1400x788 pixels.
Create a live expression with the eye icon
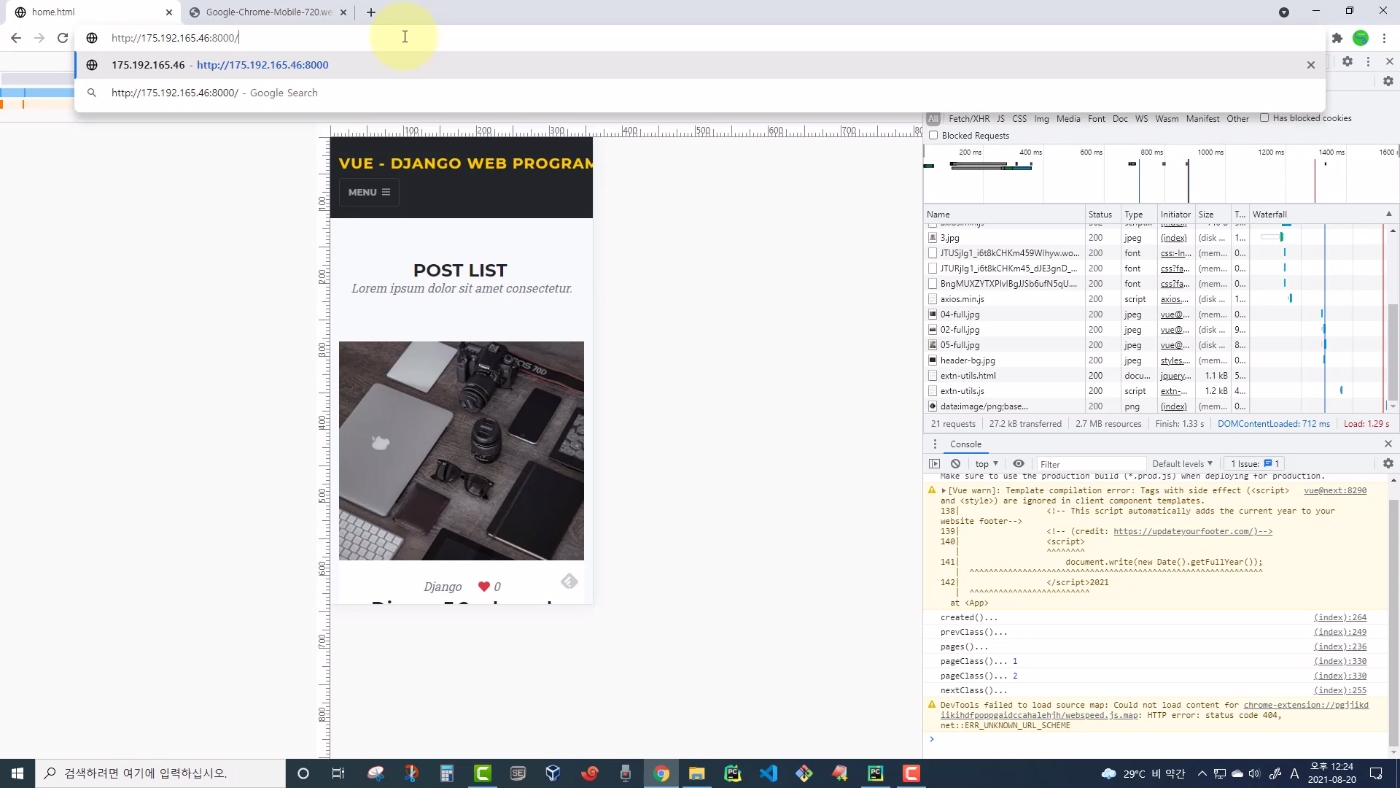[1018, 464]
